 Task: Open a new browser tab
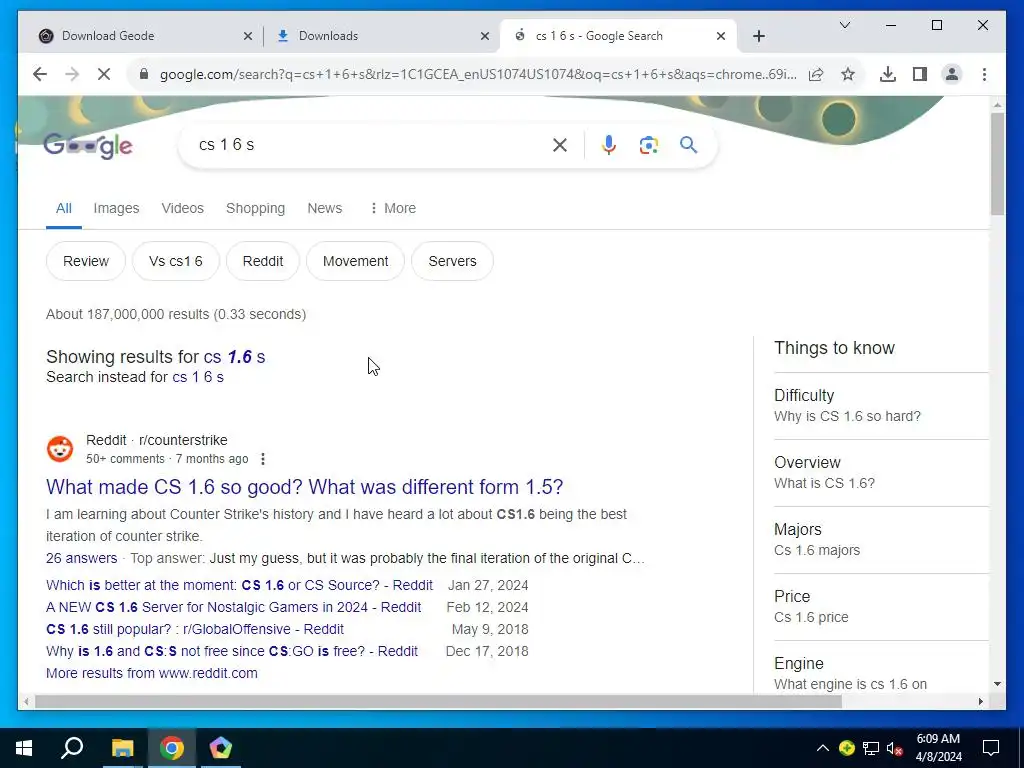pyautogui.click(x=758, y=36)
